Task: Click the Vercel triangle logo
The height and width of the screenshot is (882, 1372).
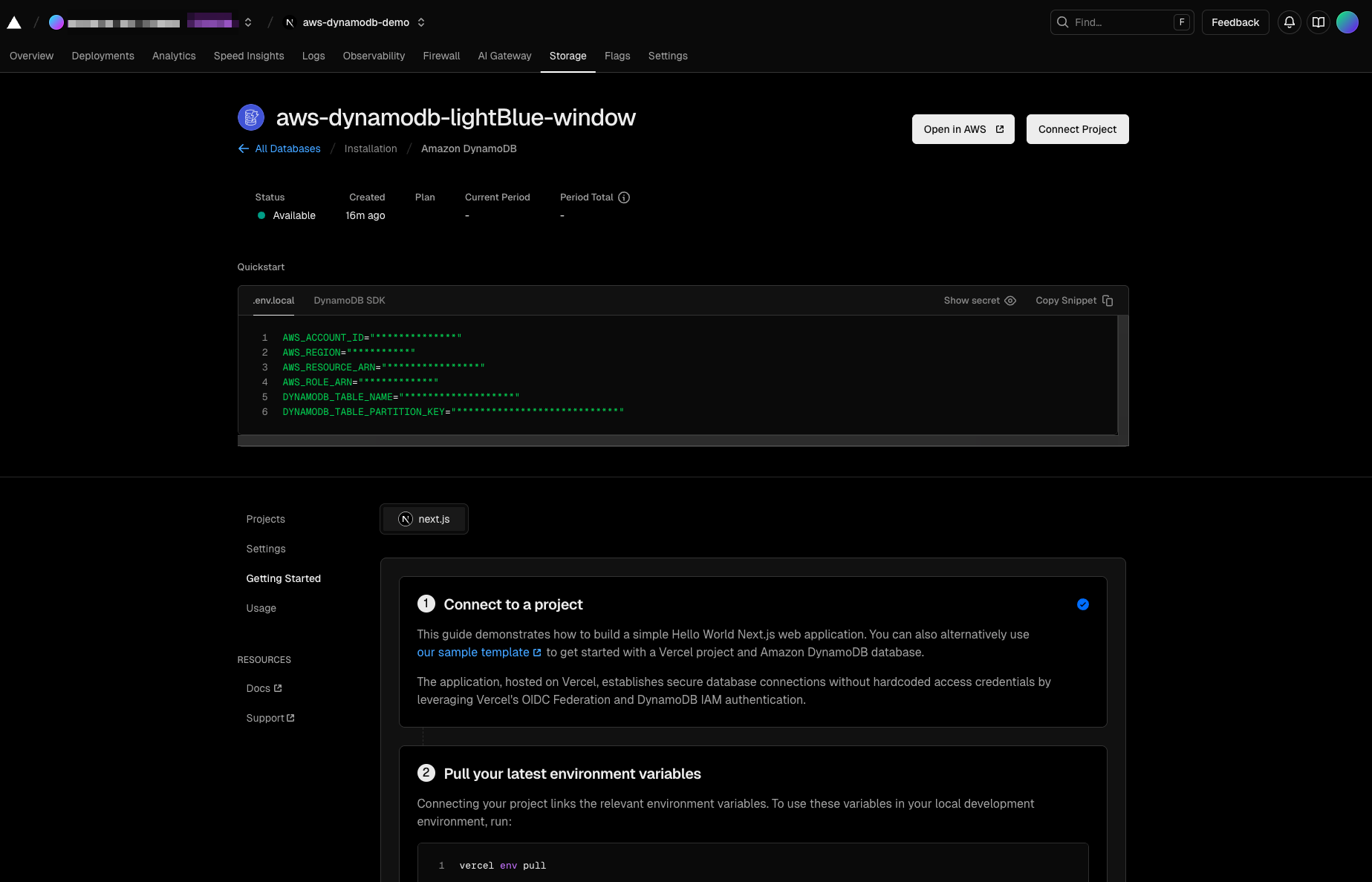Action: [x=14, y=22]
